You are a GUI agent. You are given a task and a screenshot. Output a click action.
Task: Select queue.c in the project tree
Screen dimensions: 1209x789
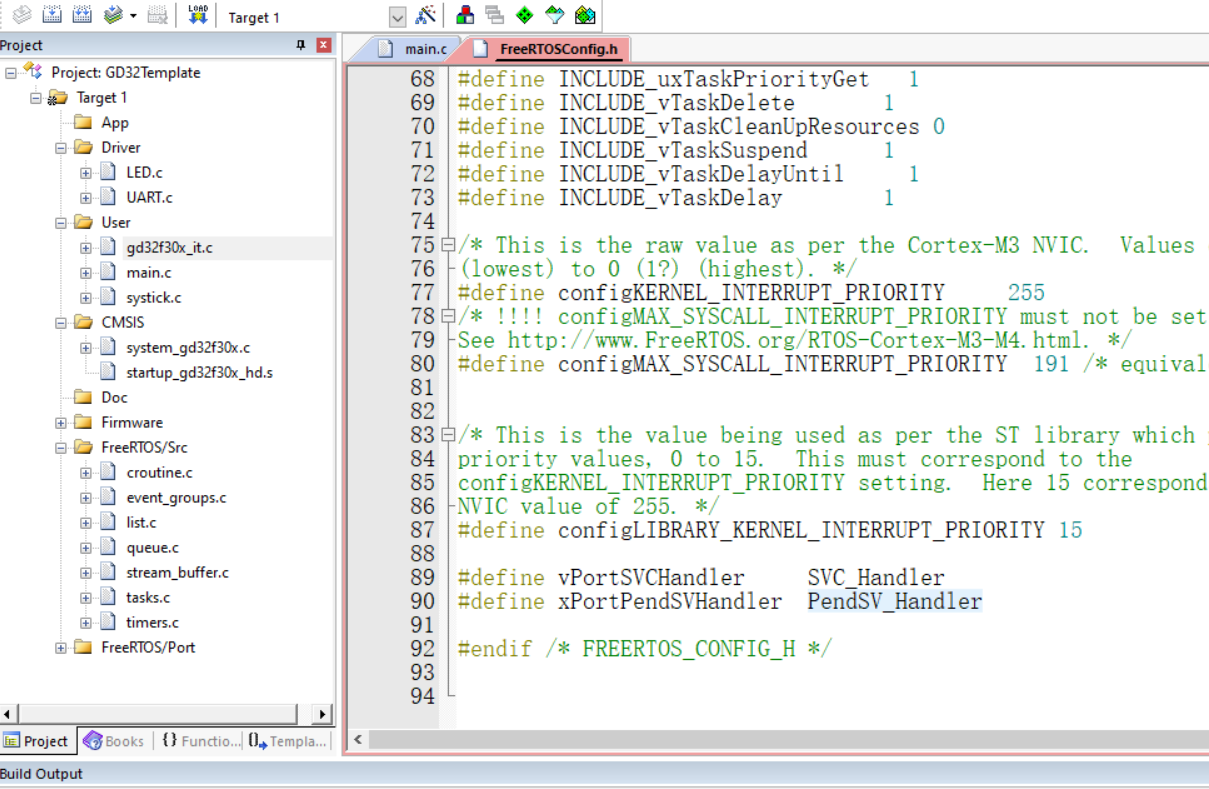tap(152, 547)
